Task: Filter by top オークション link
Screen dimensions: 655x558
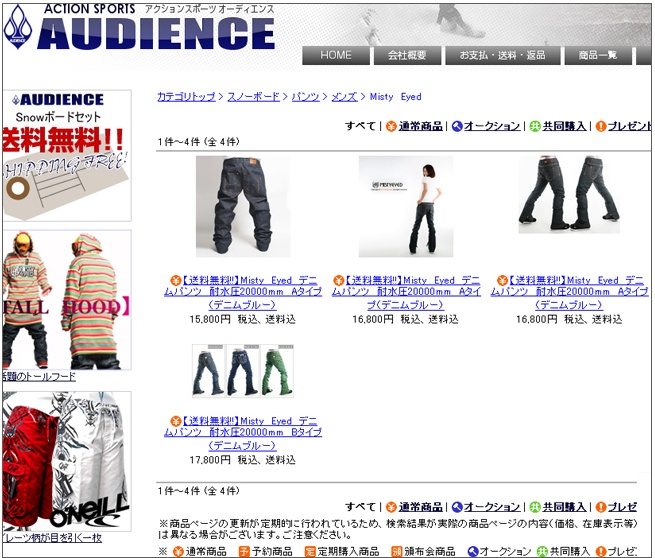Action: pyautogui.click(x=492, y=126)
